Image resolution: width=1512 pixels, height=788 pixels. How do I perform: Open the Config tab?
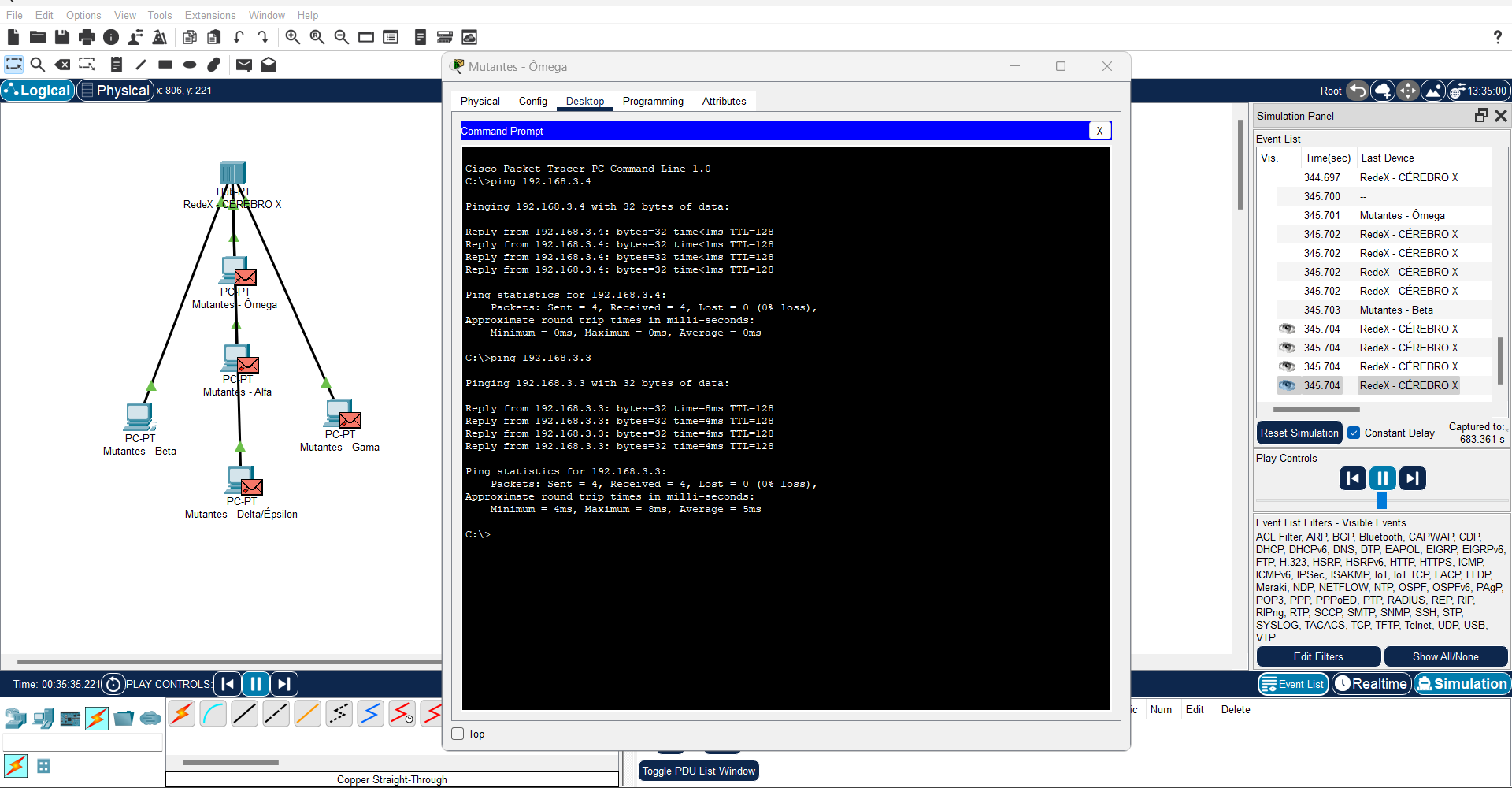click(x=533, y=101)
